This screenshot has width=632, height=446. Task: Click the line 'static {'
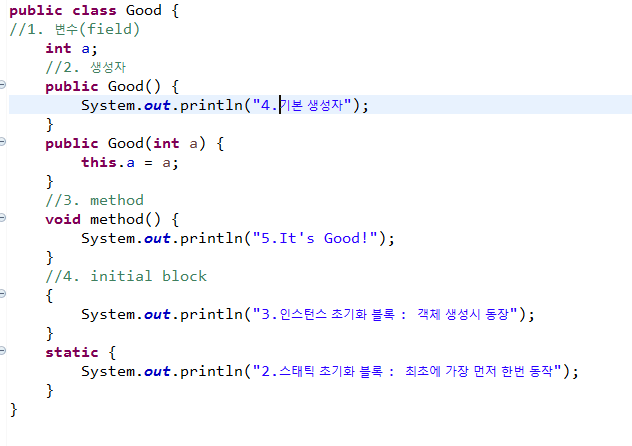point(81,353)
